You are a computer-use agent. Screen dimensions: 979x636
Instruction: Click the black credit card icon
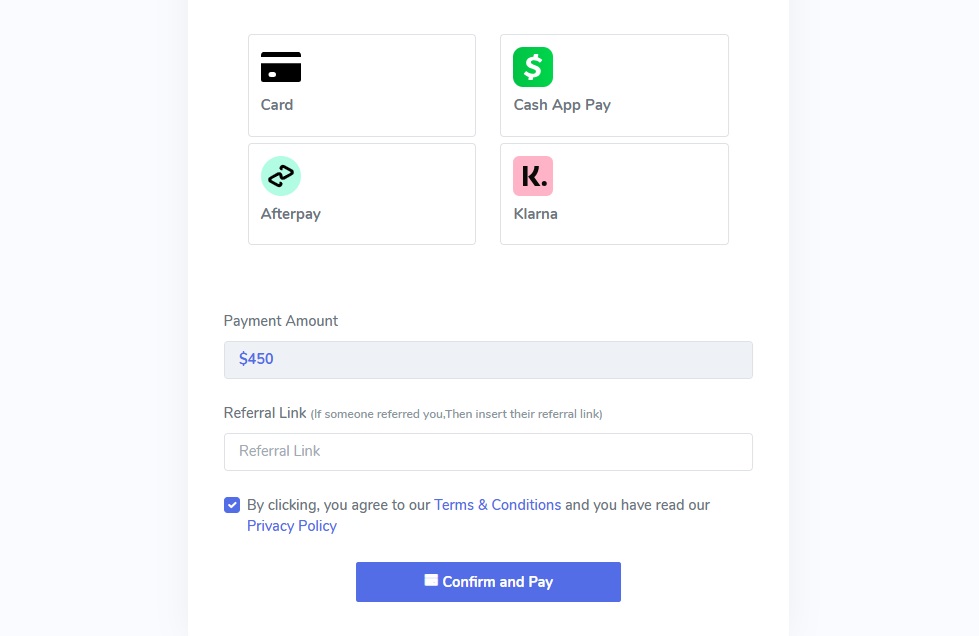(281, 67)
